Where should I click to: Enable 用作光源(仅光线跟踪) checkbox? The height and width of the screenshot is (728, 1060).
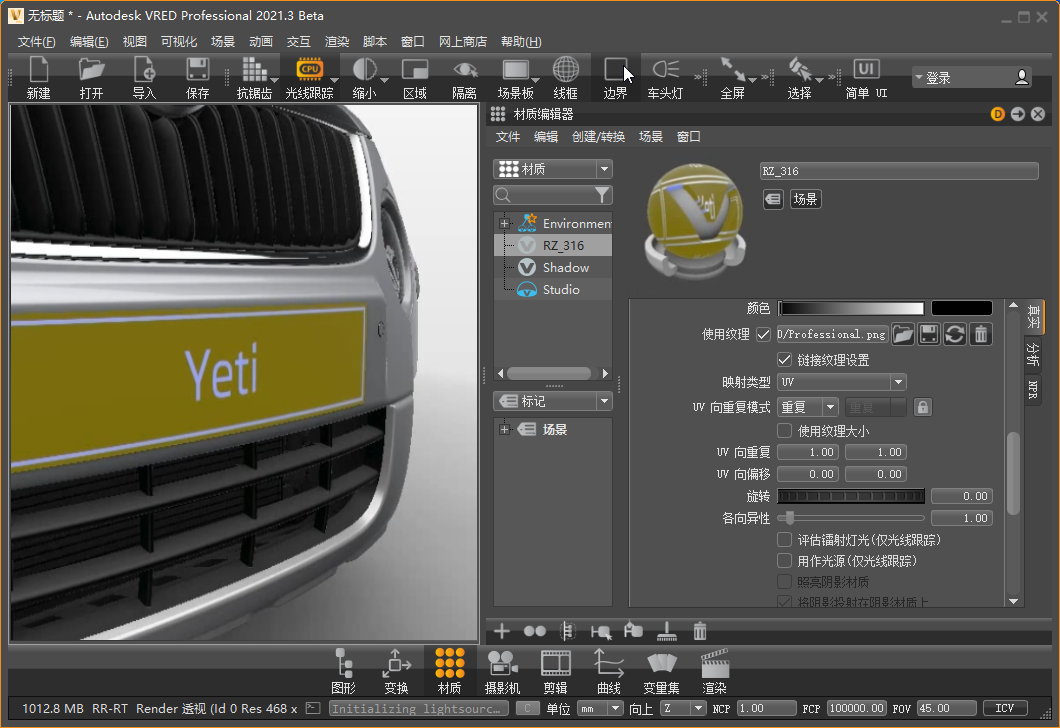click(784, 560)
